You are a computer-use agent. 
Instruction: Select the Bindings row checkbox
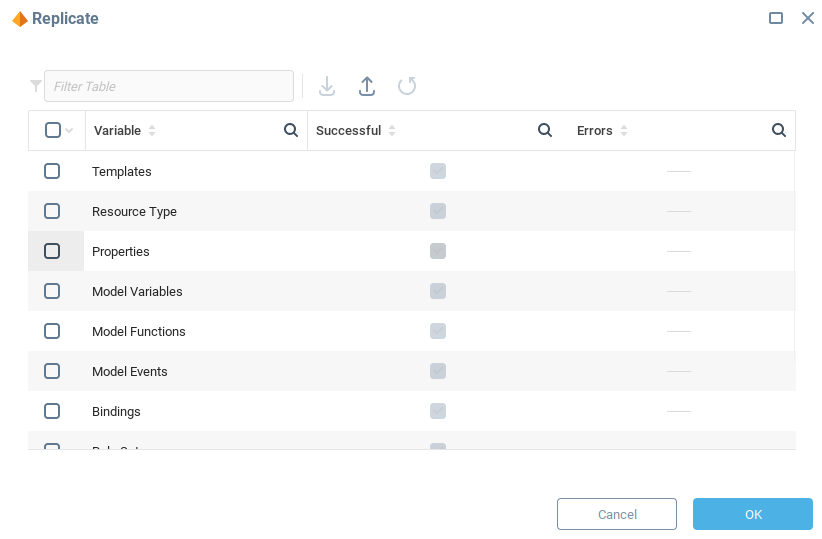point(52,411)
